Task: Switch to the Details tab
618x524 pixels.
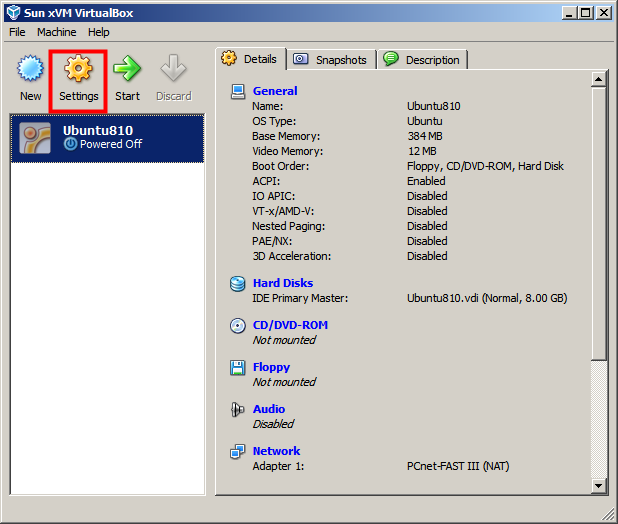Action: (251, 59)
